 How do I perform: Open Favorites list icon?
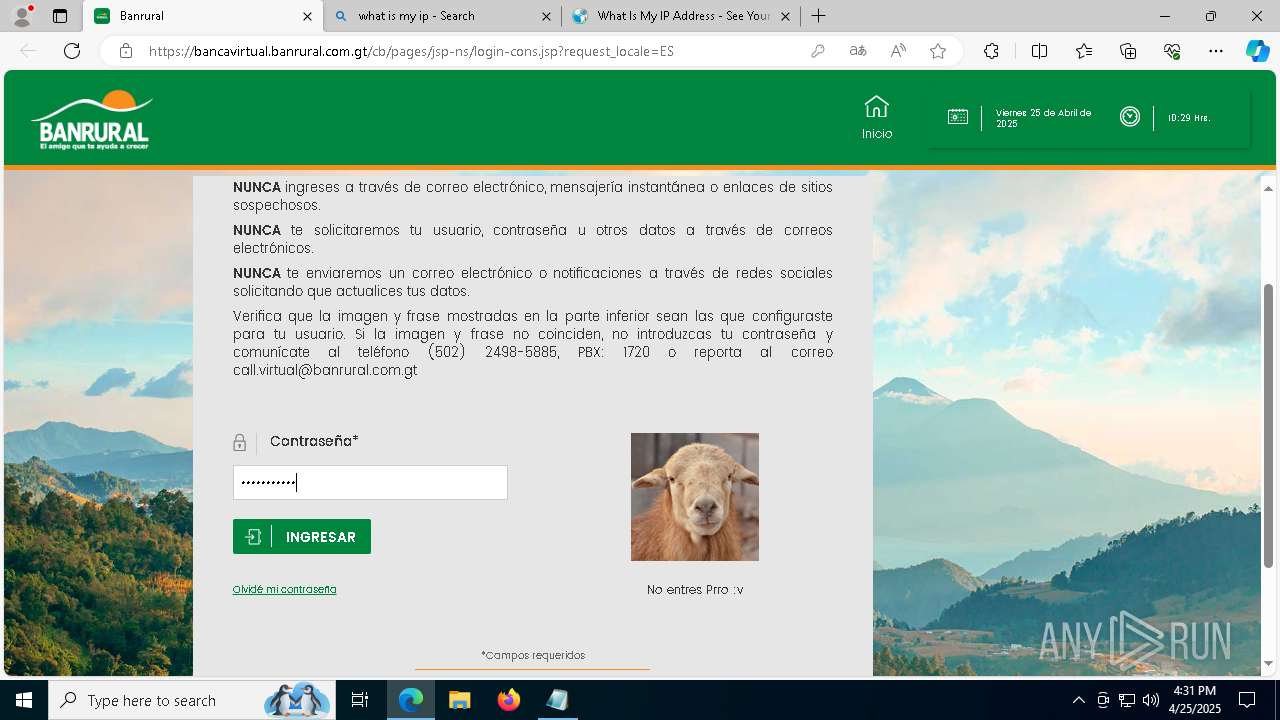click(x=1084, y=51)
